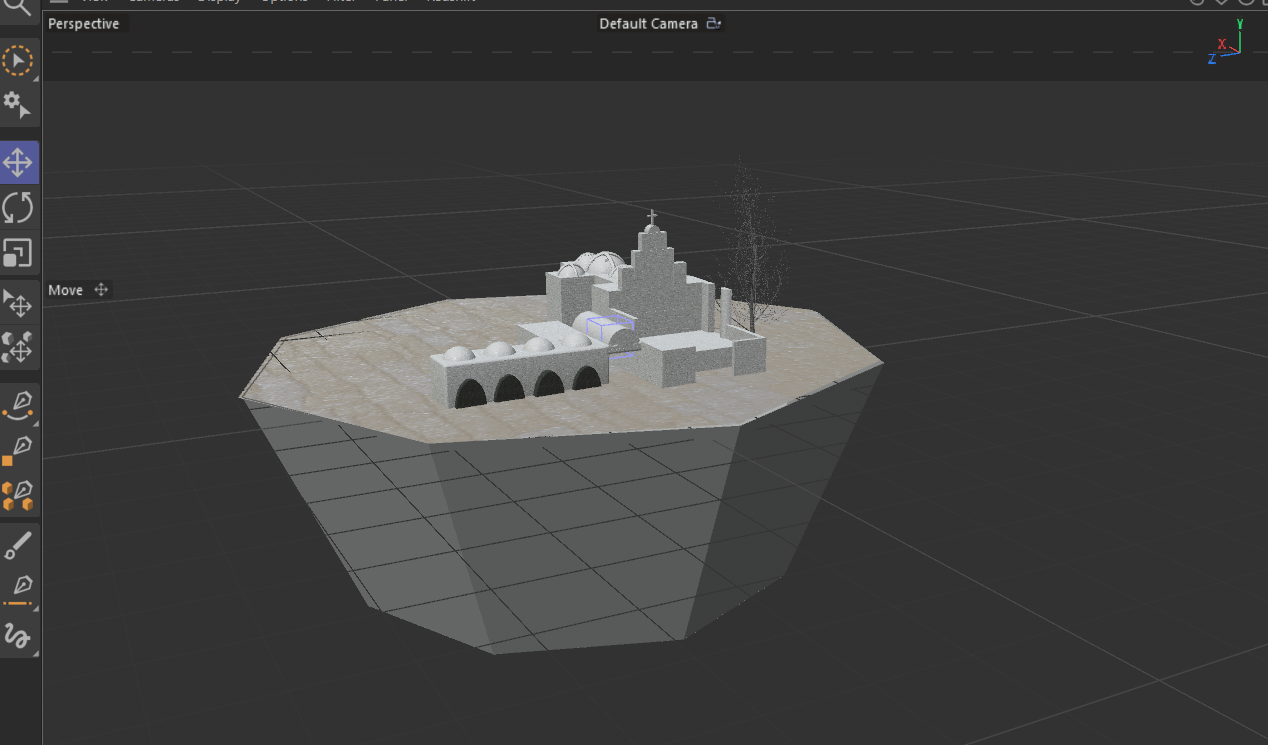This screenshot has width=1268, height=745.
Task: Choose the Place tool with cursor arrow
Action: coord(18,303)
